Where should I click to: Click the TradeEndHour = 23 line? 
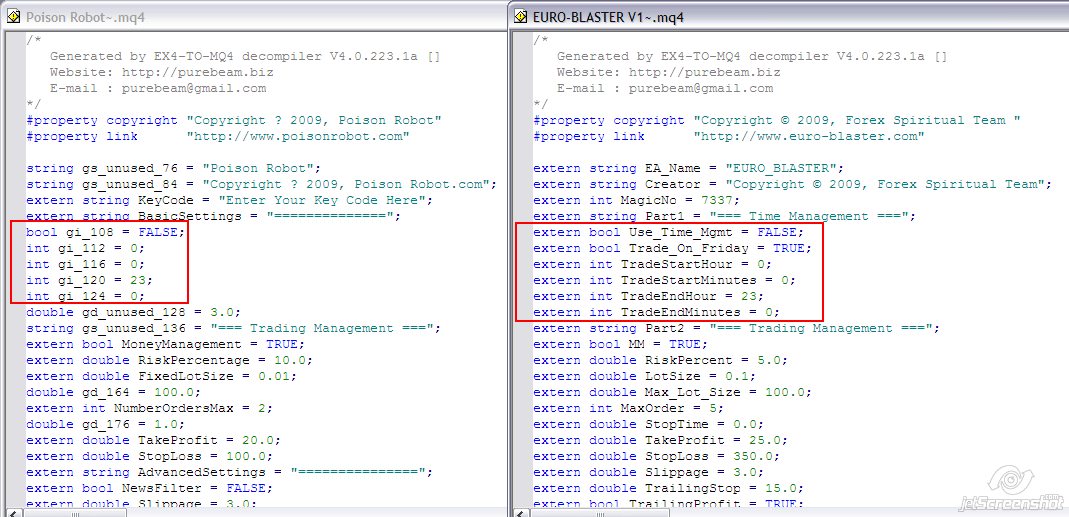[x=649, y=296]
